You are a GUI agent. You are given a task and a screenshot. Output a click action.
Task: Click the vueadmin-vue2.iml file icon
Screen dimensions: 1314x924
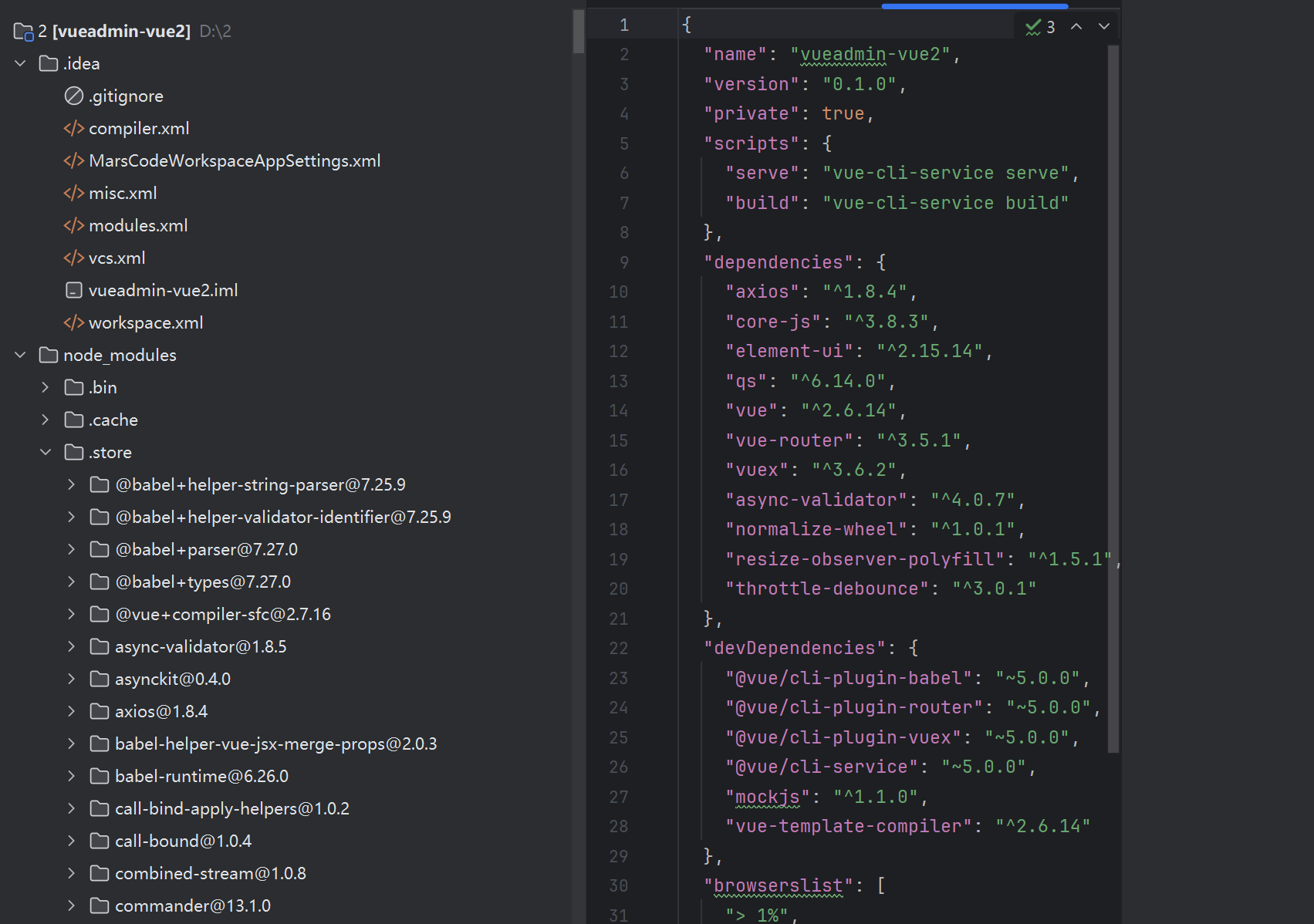click(x=74, y=290)
